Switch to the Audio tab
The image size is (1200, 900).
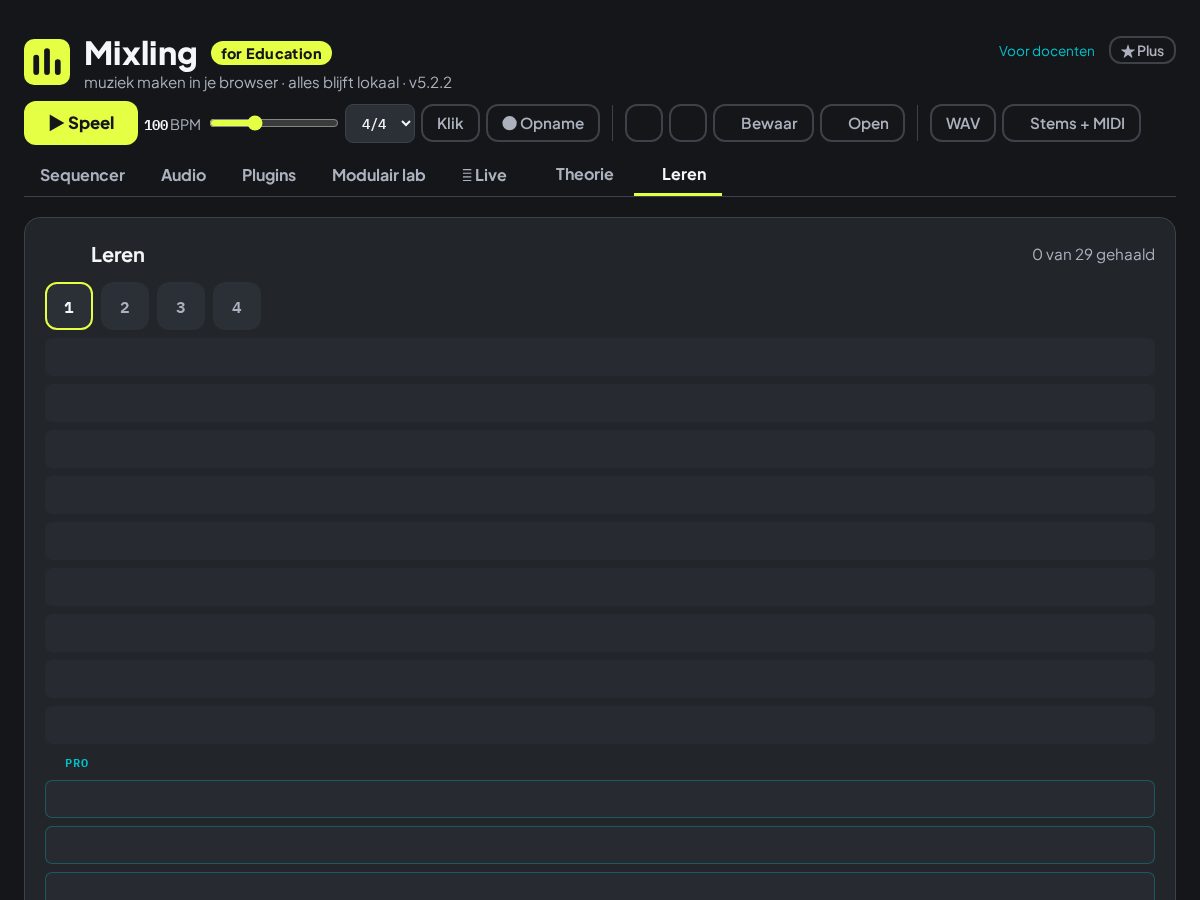183,175
